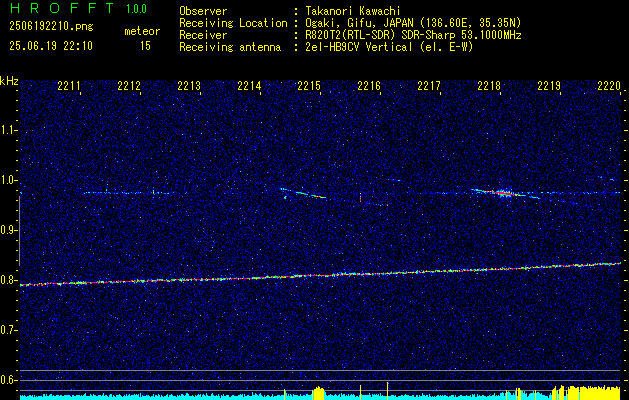The image size is (629, 400).
Task: Click the 2220 time marker
Action: click(609, 85)
